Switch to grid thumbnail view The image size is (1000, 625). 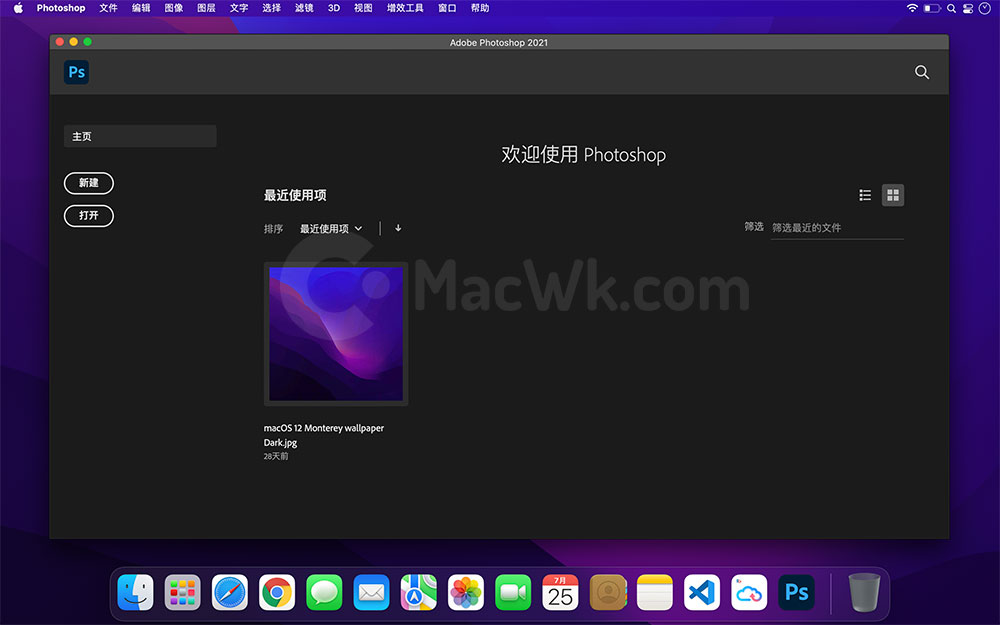click(x=893, y=195)
